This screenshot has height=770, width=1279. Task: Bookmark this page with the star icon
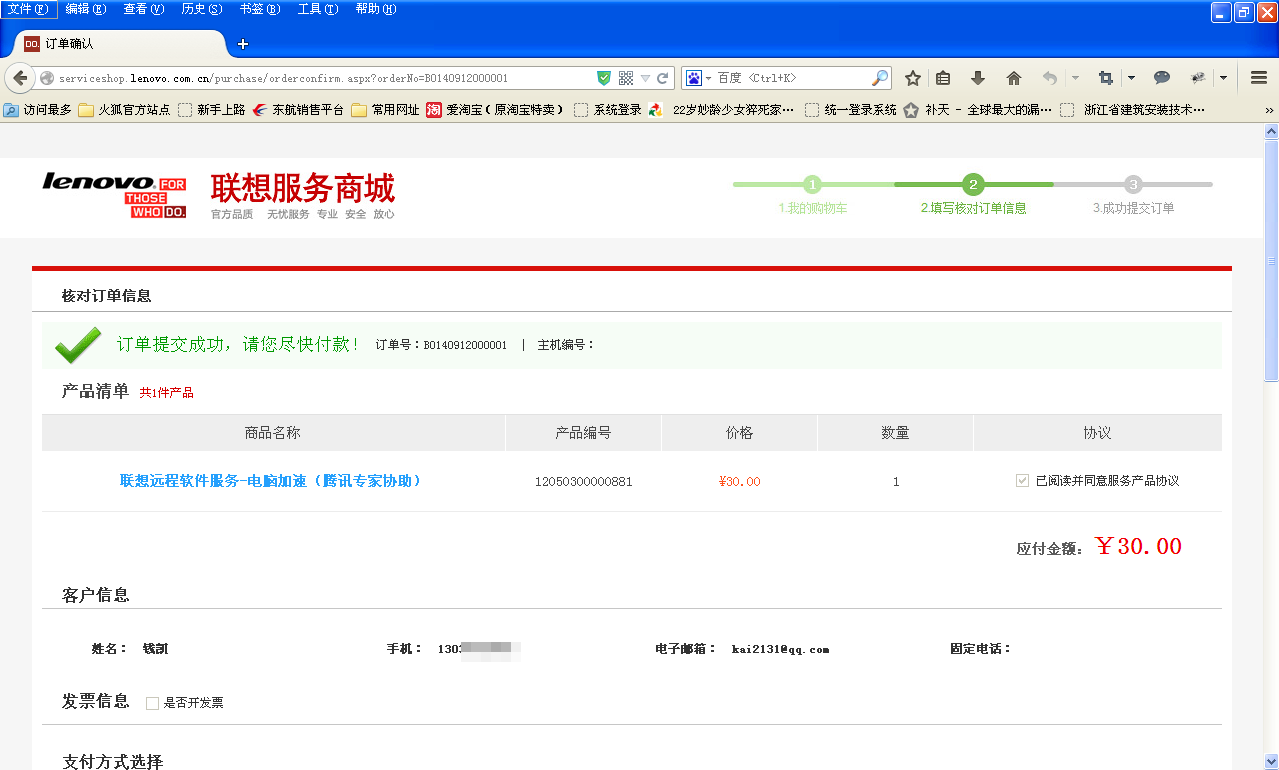[912, 78]
